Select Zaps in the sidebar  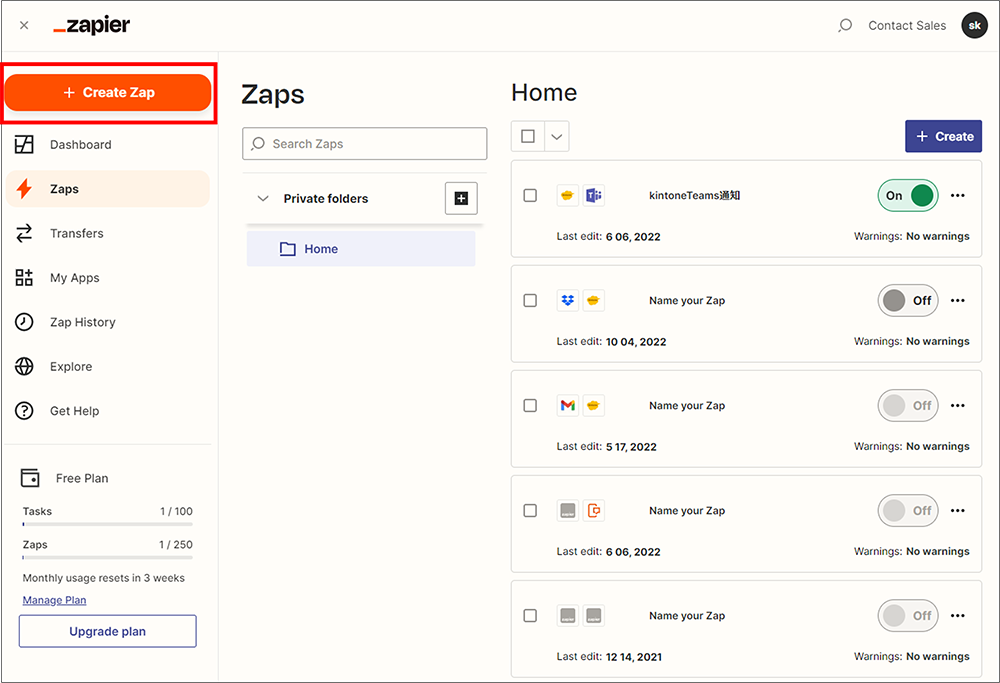tap(108, 189)
